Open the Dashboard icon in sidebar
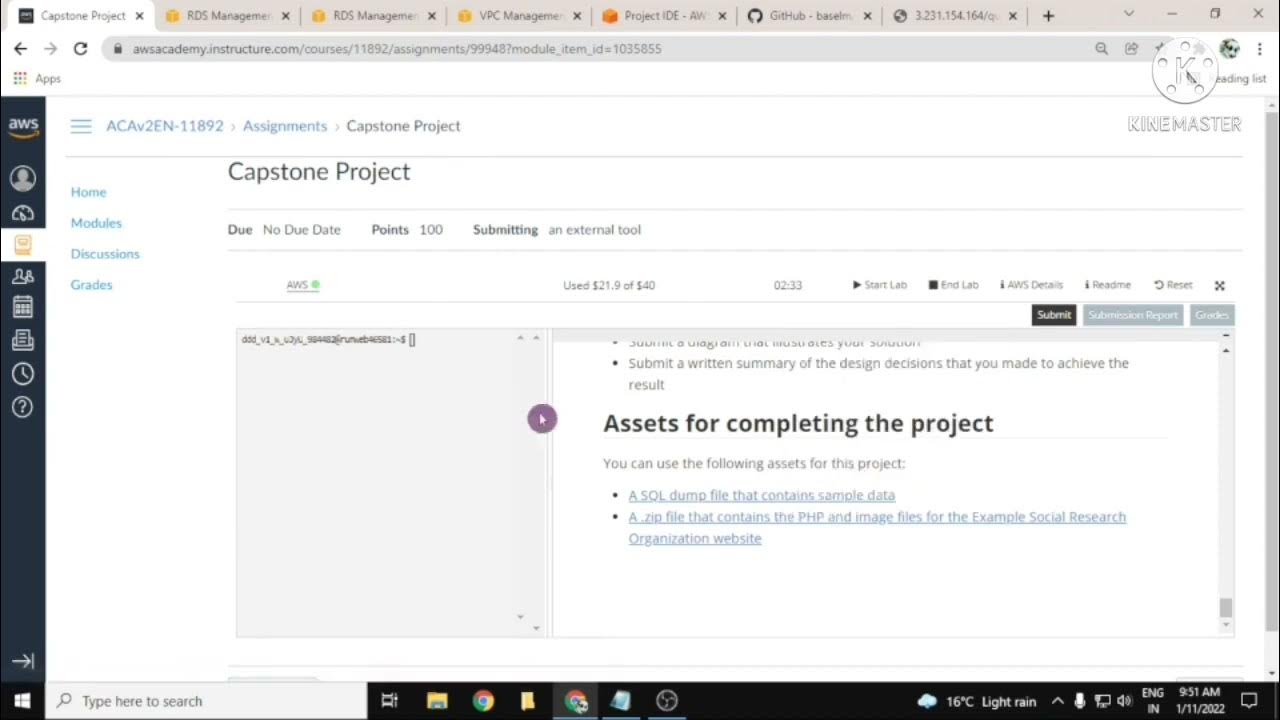This screenshot has width=1280, height=720. point(23,213)
